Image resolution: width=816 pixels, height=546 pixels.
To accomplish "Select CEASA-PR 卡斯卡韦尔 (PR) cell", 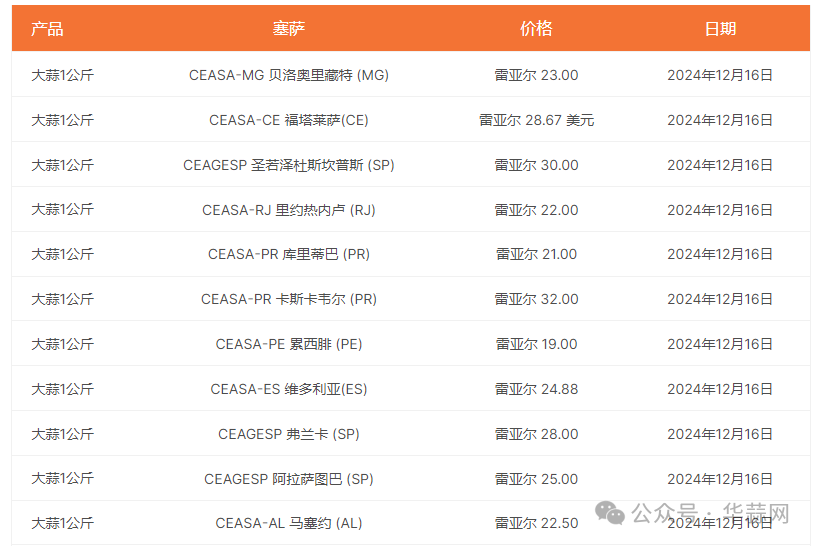I will coord(289,299).
